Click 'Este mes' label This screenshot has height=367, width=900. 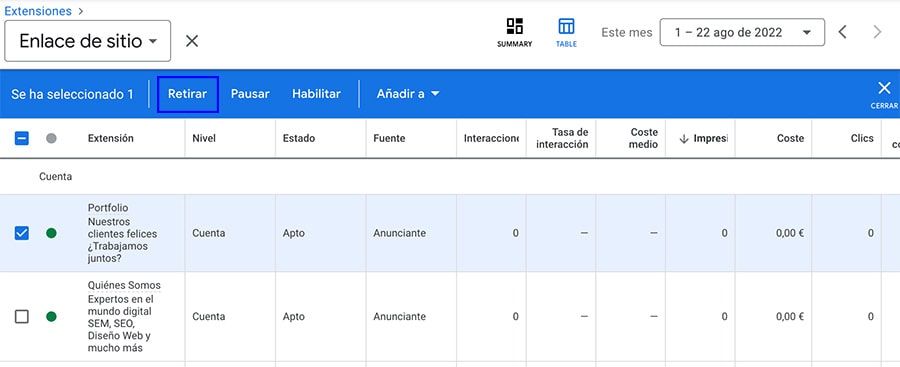pos(627,33)
